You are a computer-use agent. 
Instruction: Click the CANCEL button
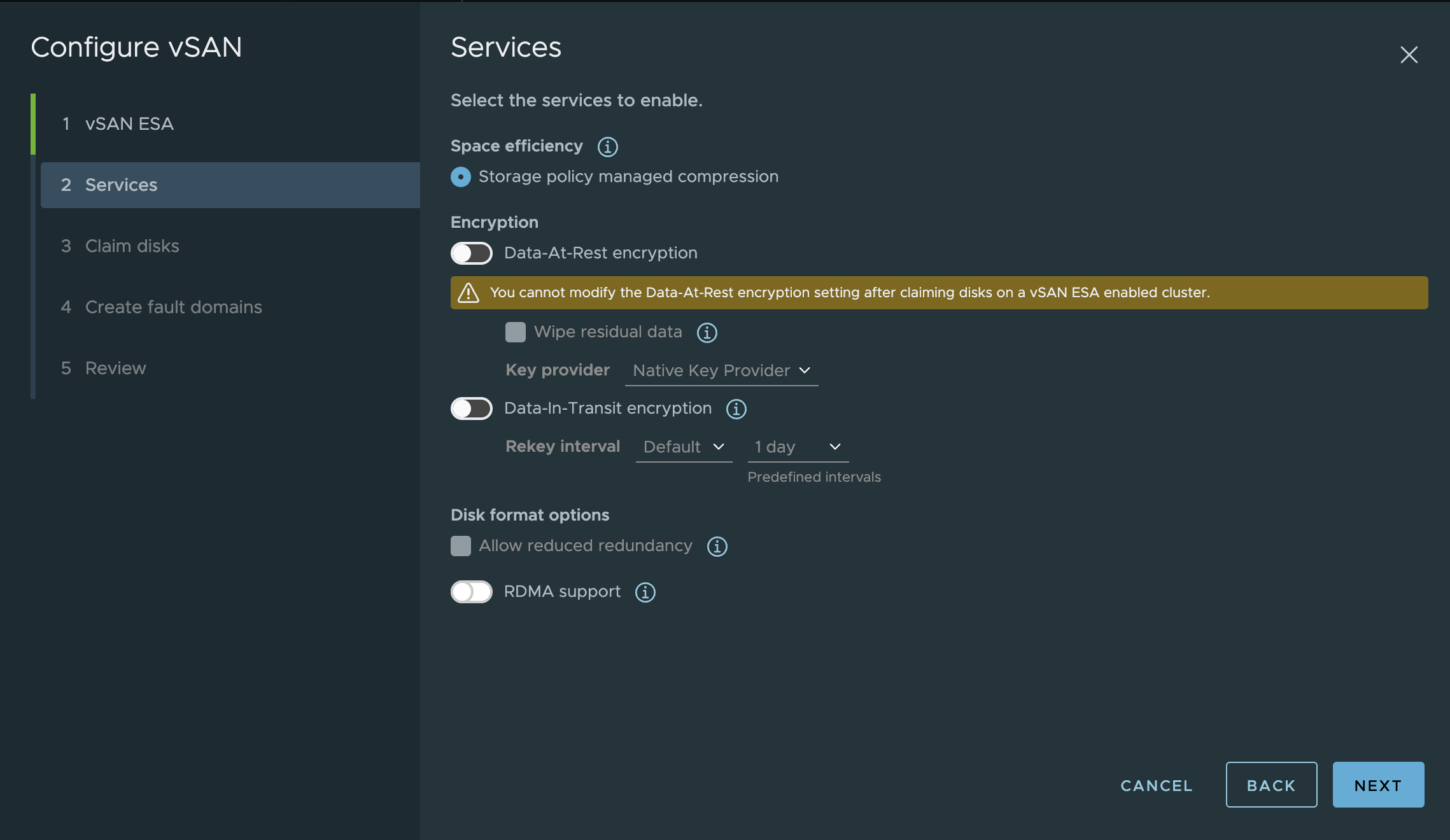(x=1156, y=785)
